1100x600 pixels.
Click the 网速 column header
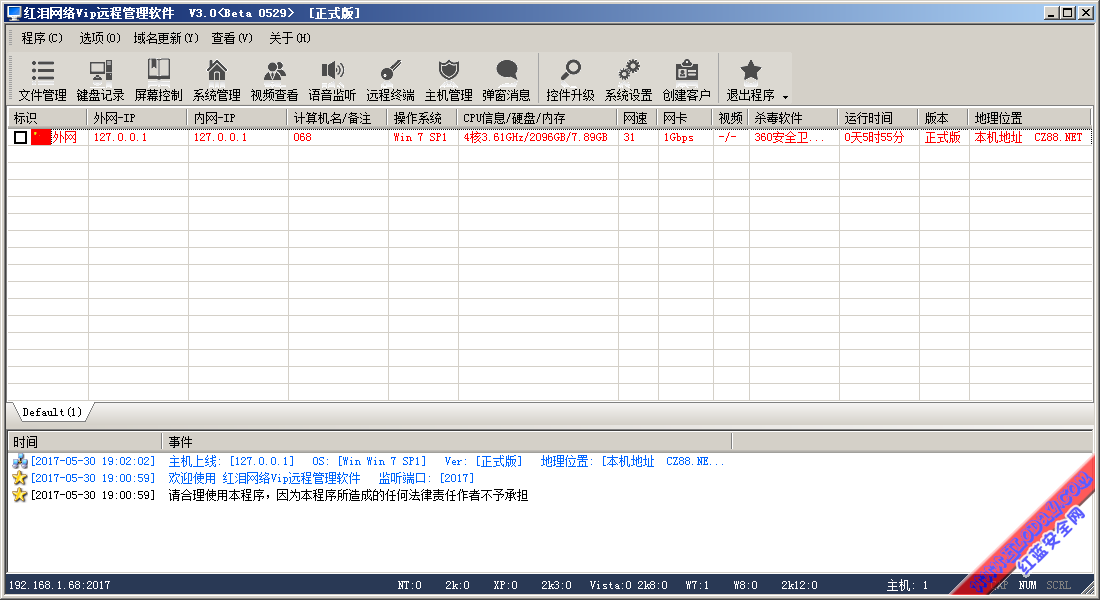pyautogui.click(x=638, y=118)
